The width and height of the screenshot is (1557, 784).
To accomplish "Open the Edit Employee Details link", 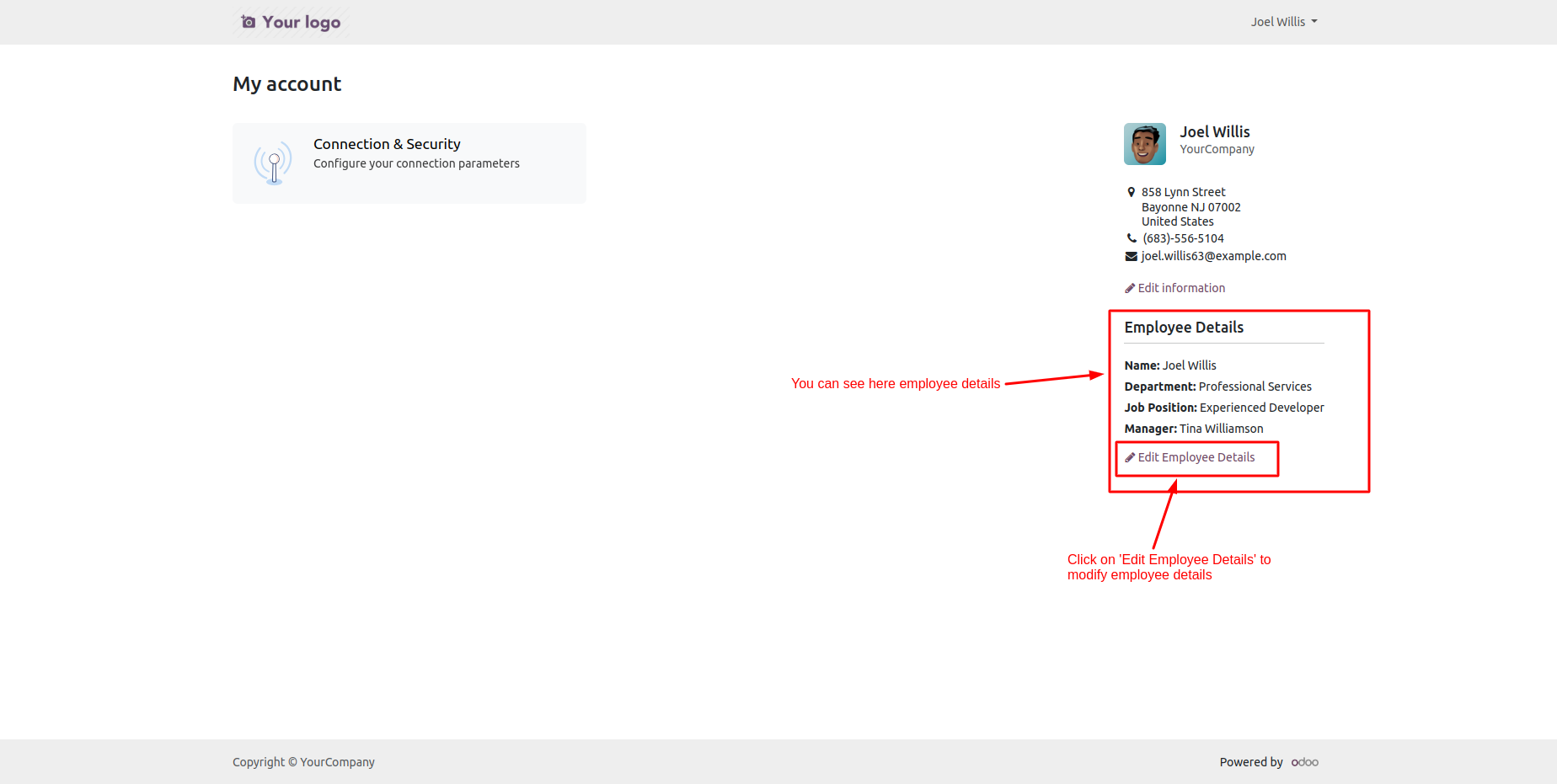I will [1196, 457].
